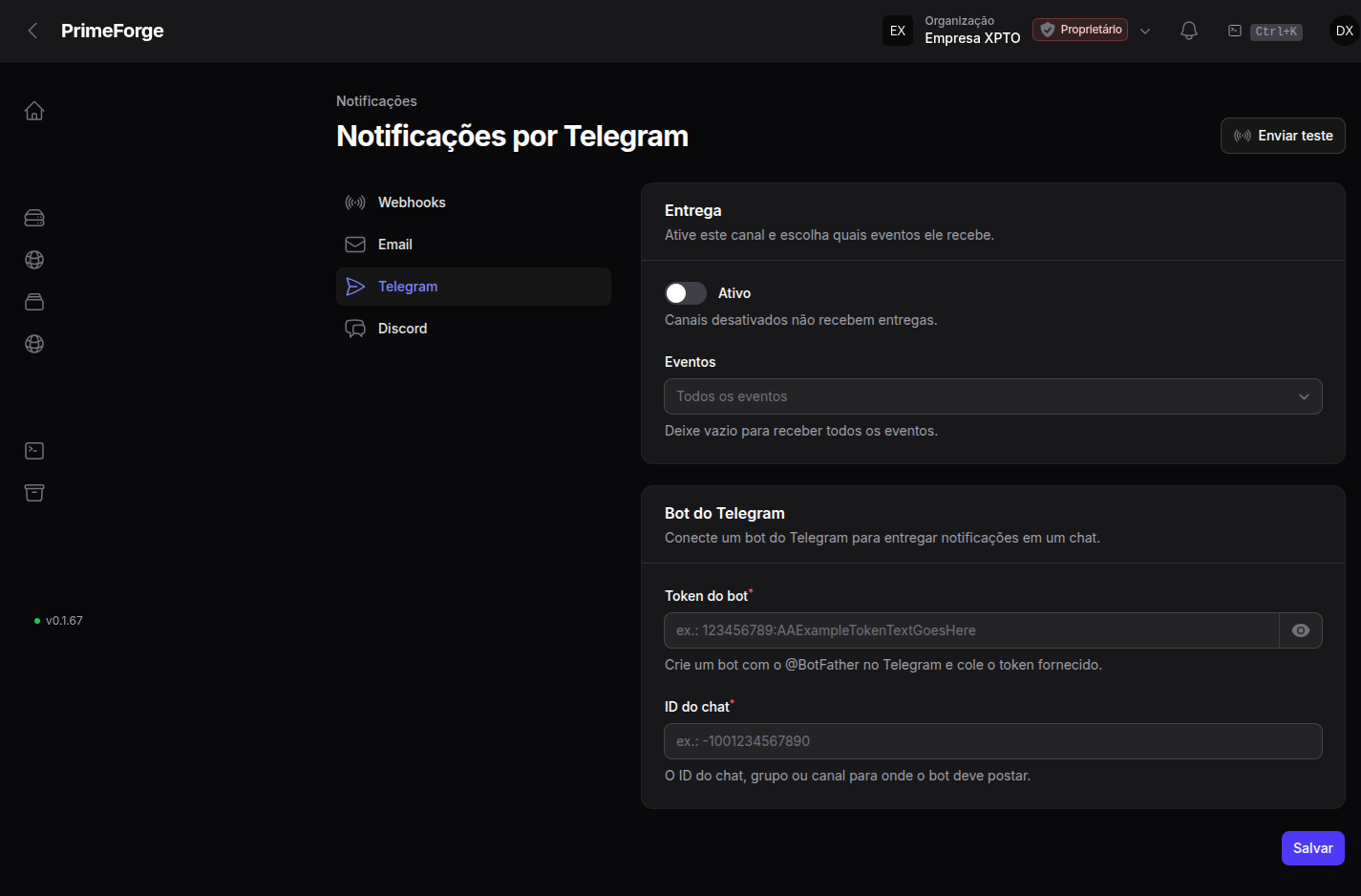The image size is (1361, 896).
Task: Click the globe icon just above terminal icon
Action: [x=34, y=344]
